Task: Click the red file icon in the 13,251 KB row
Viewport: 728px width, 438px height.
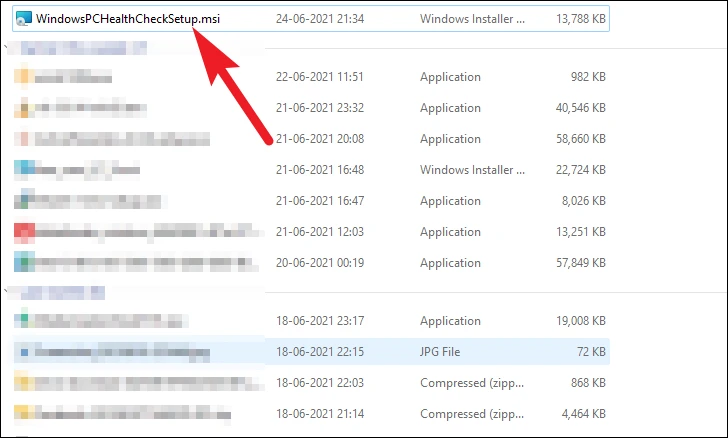Action: (x=24, y=232)
